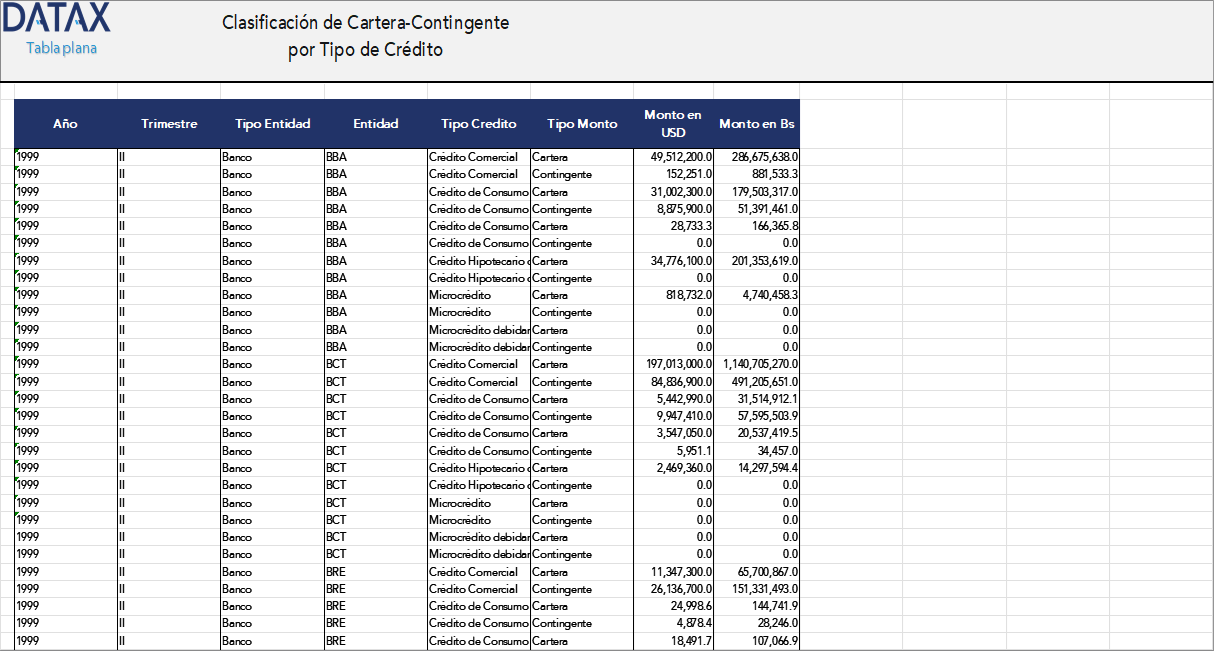Click the 'Monto en Bs' column header
This screenshot has height=651, width=1214.
tap(757, 123)
